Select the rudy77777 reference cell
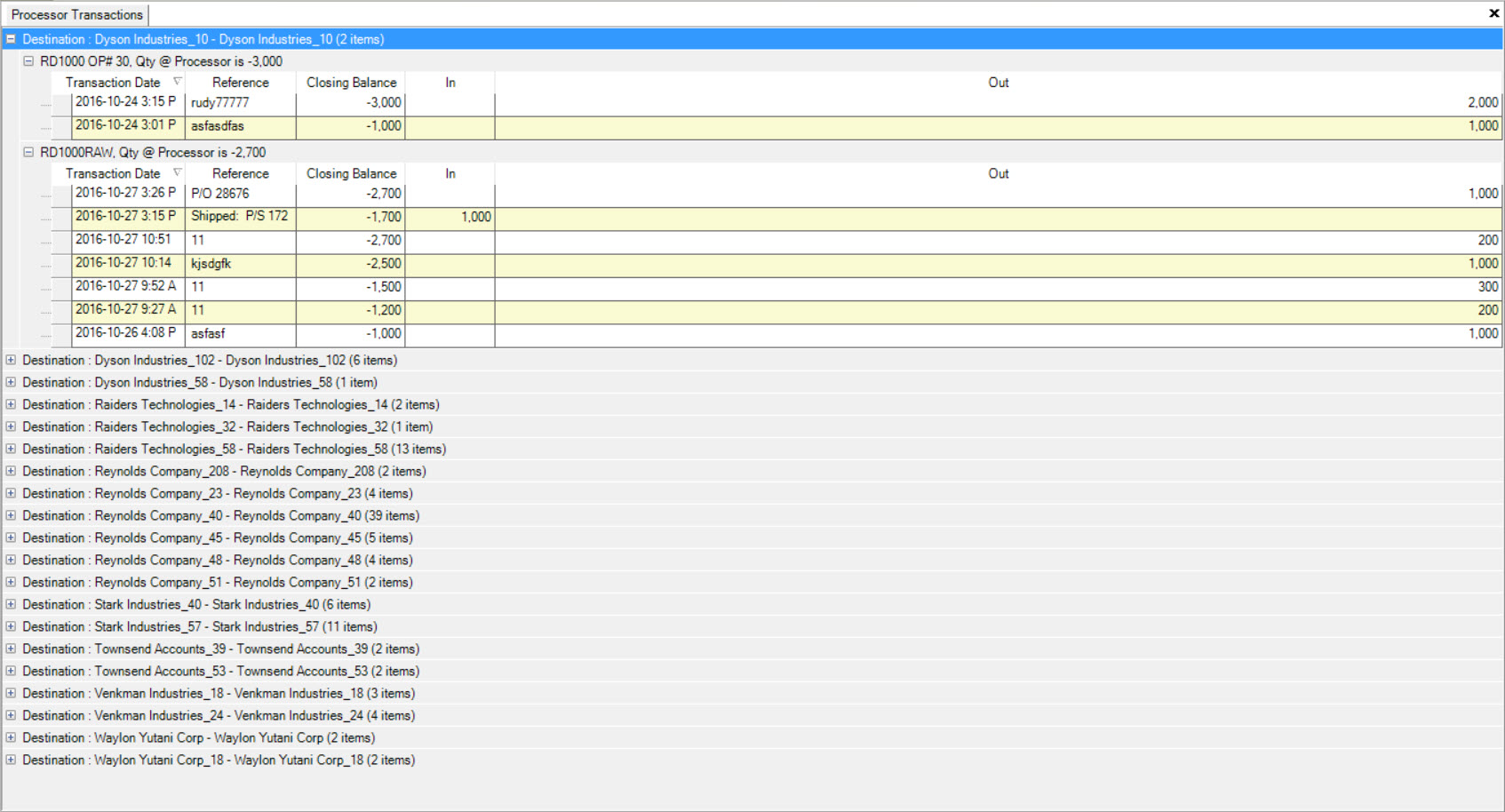This screenshot has width=1505, height=812. tap(240, 102)
